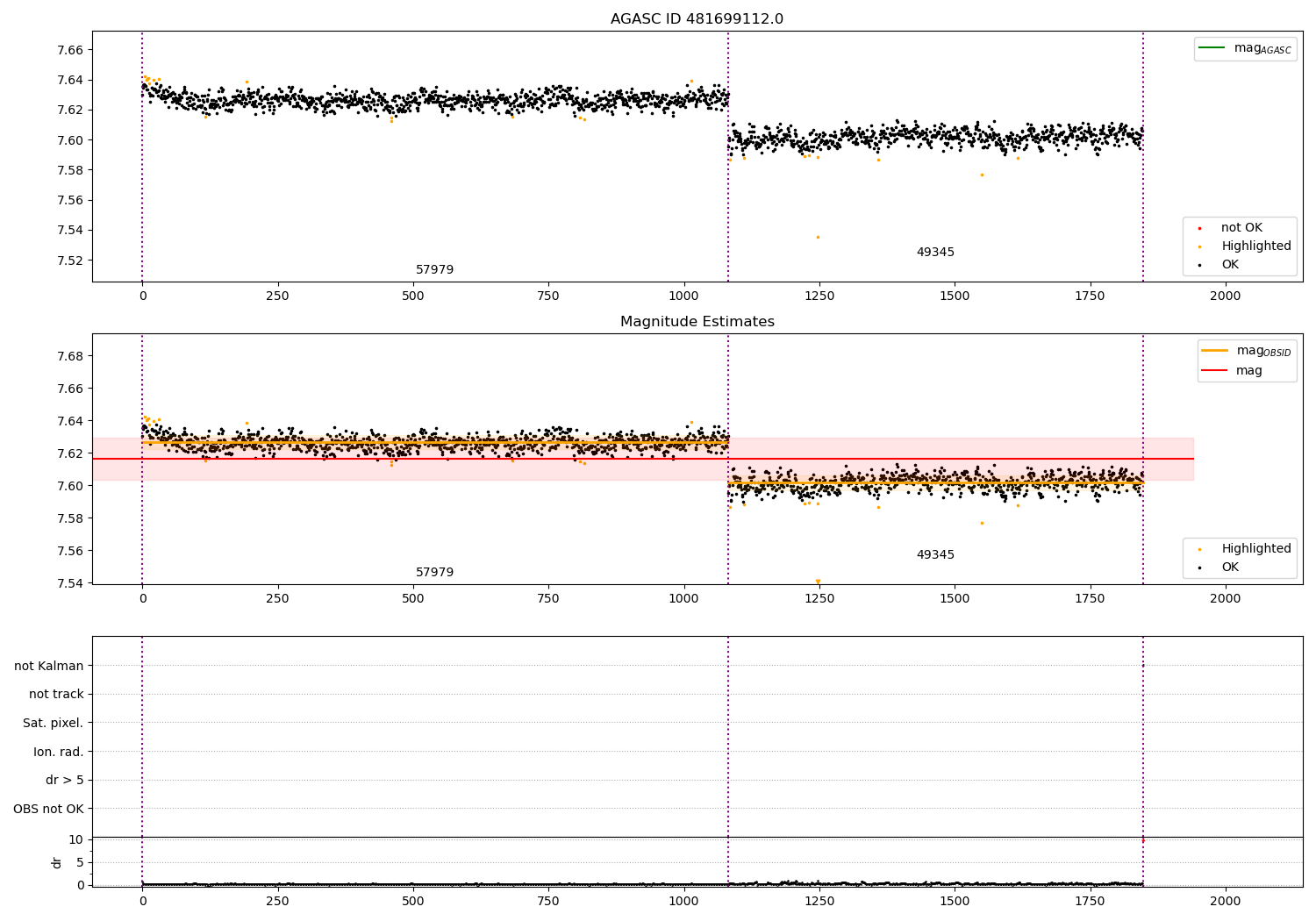Click the 'not track' axis label
Image resolution: width=1316 pixels, height=921 pixels.
[56, 694]
